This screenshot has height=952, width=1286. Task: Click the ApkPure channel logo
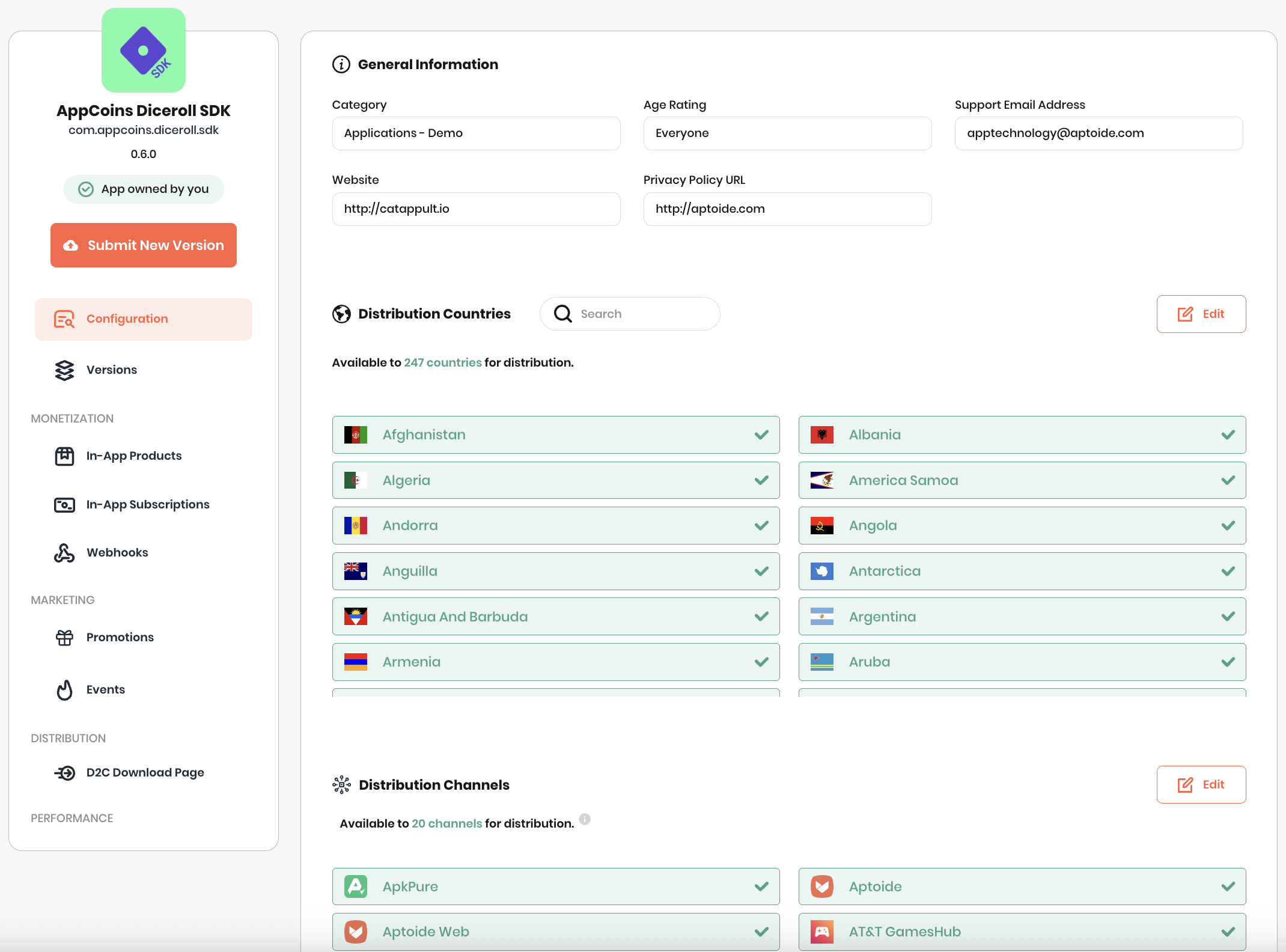click(356, 886)
